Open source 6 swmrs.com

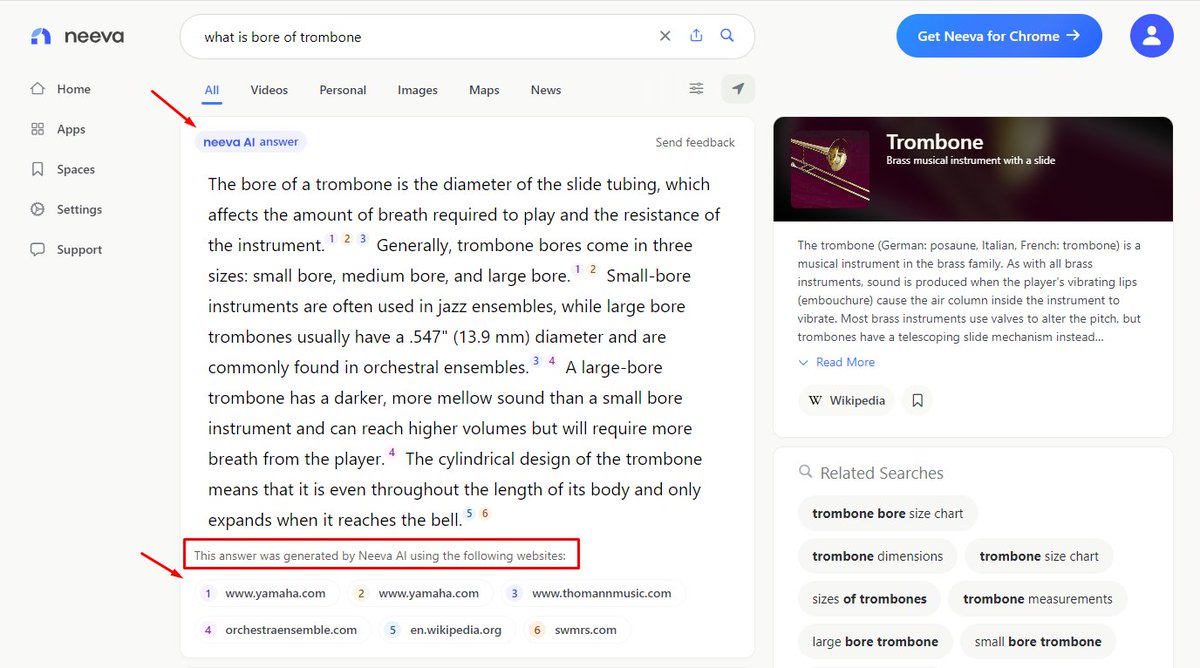click(579, 630)
